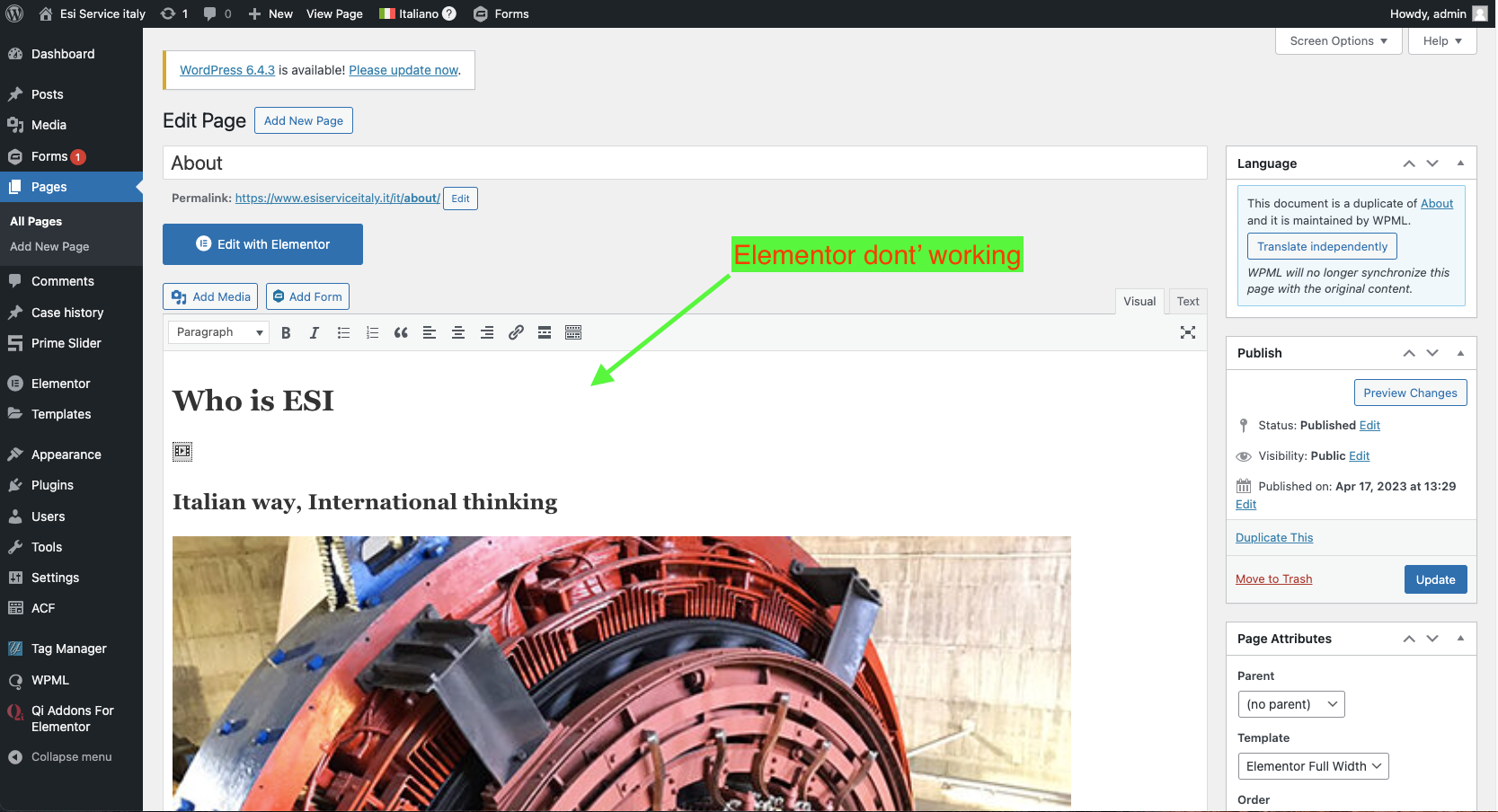Enable distraction-free fullscreen editor mode
Image resolution: width=1498 pixels, height=812 pixels.
pyautogui.click(x=1188, y=332)
